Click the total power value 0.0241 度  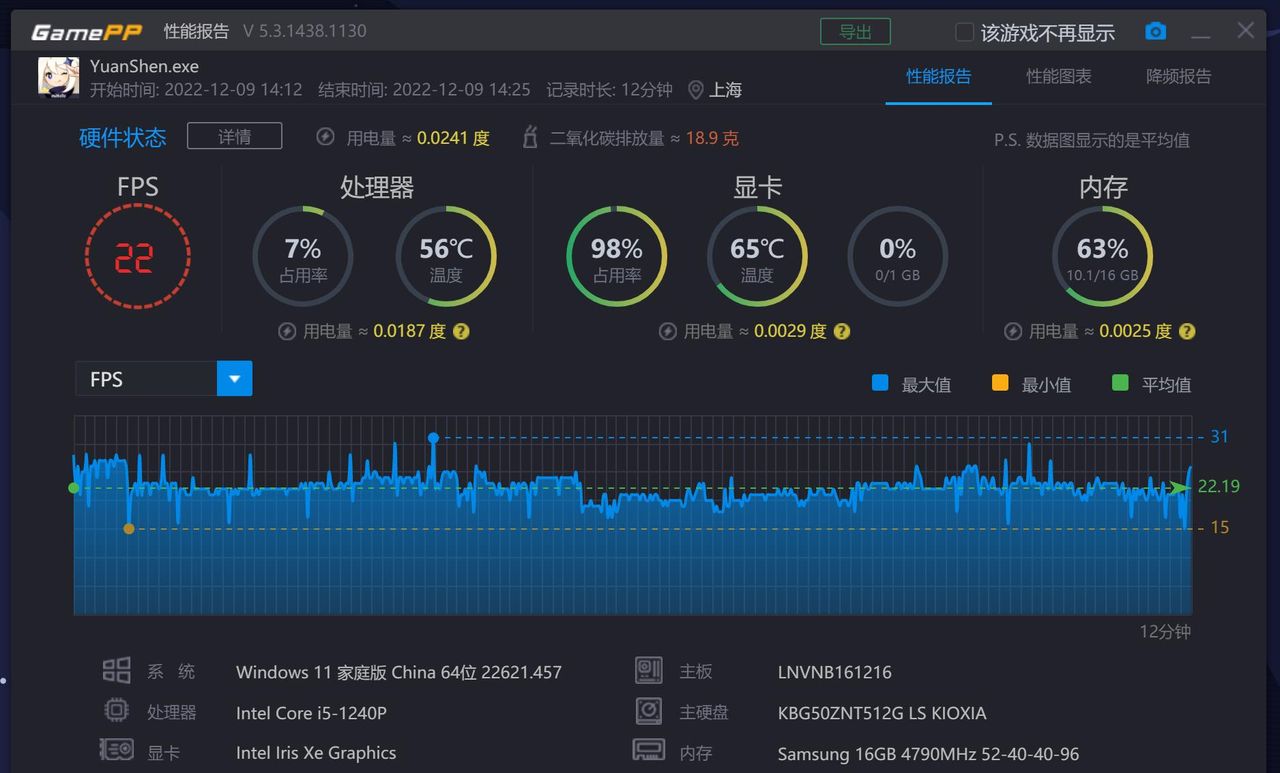coord(453,138)
